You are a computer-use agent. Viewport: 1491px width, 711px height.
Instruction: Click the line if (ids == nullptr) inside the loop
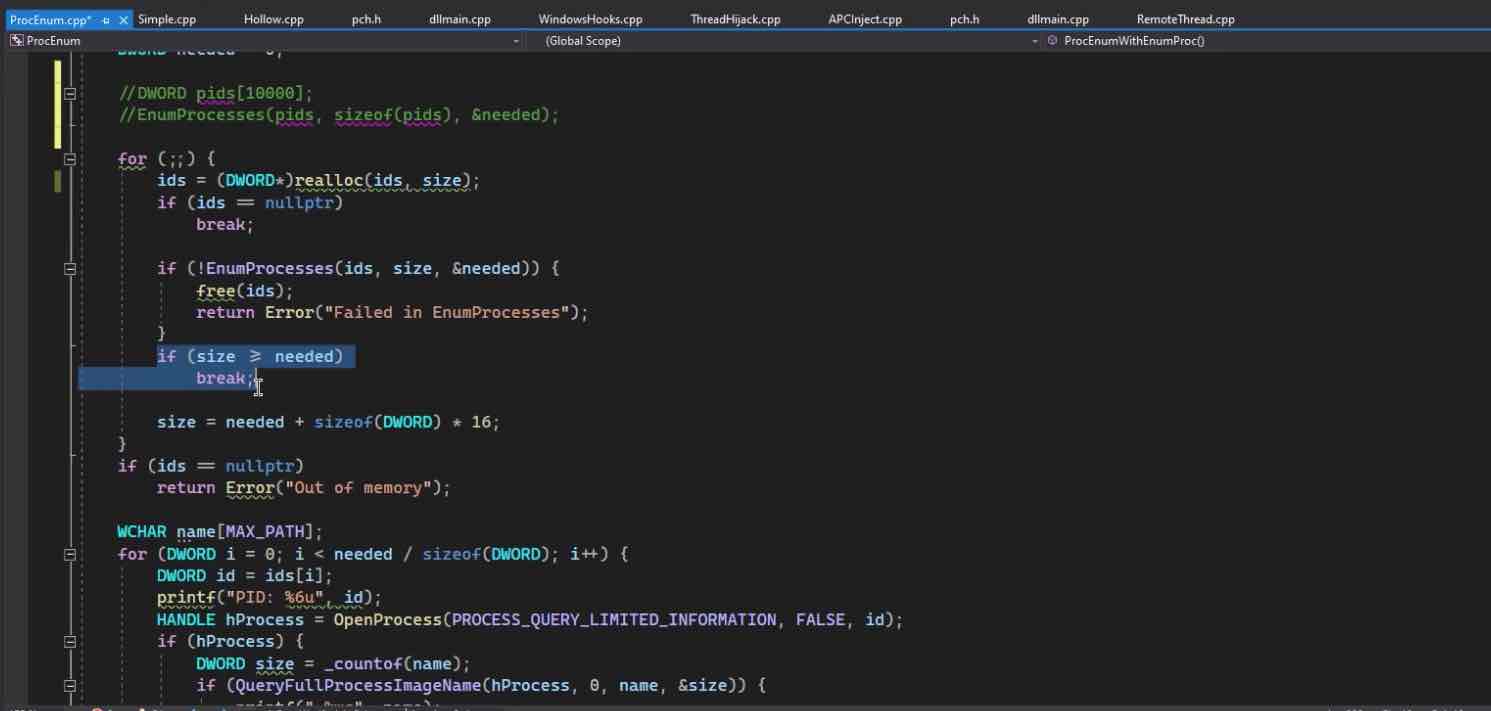coord(250,203)
